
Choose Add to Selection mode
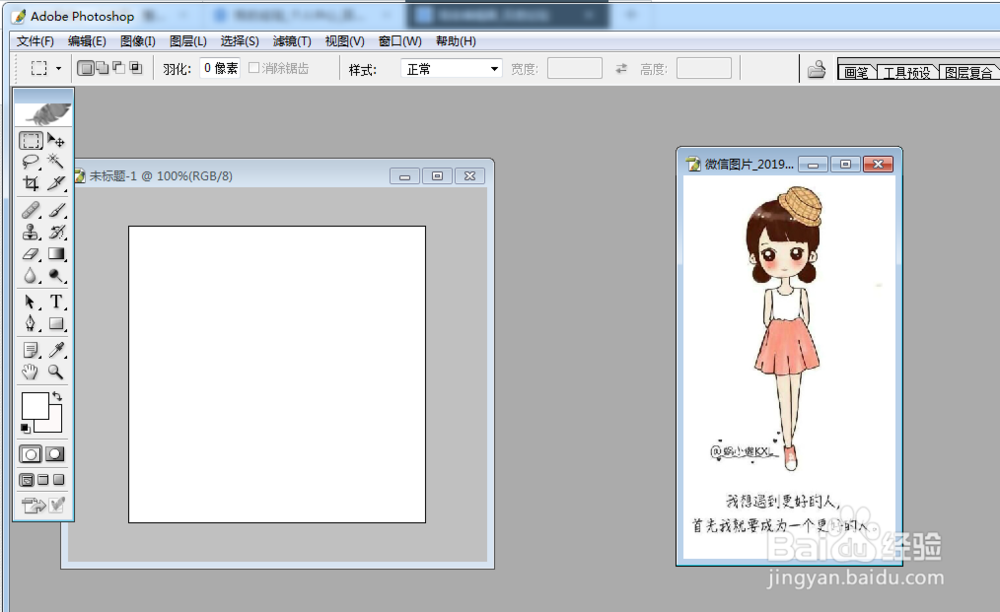pos(101,68)
